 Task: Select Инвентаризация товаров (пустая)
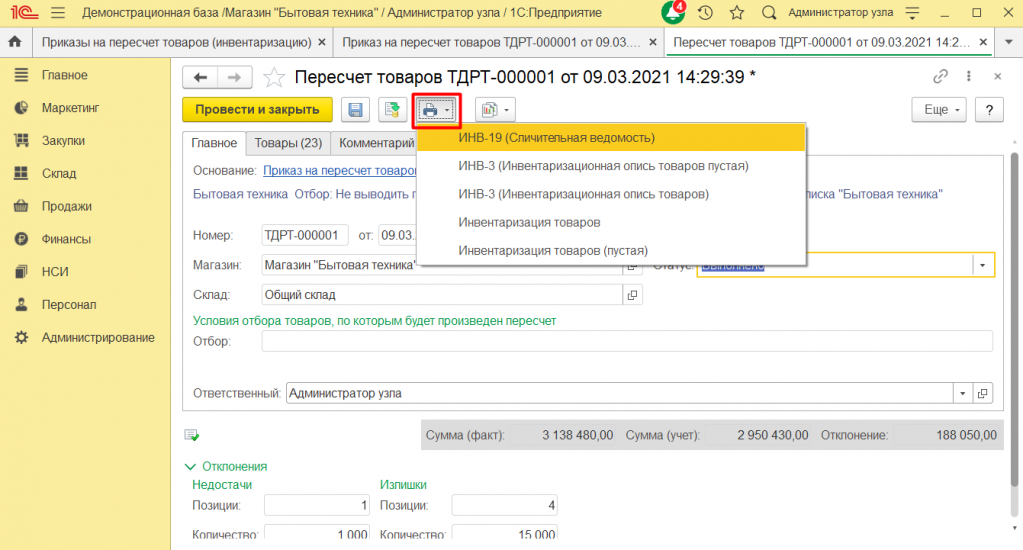tap(611, 251)
